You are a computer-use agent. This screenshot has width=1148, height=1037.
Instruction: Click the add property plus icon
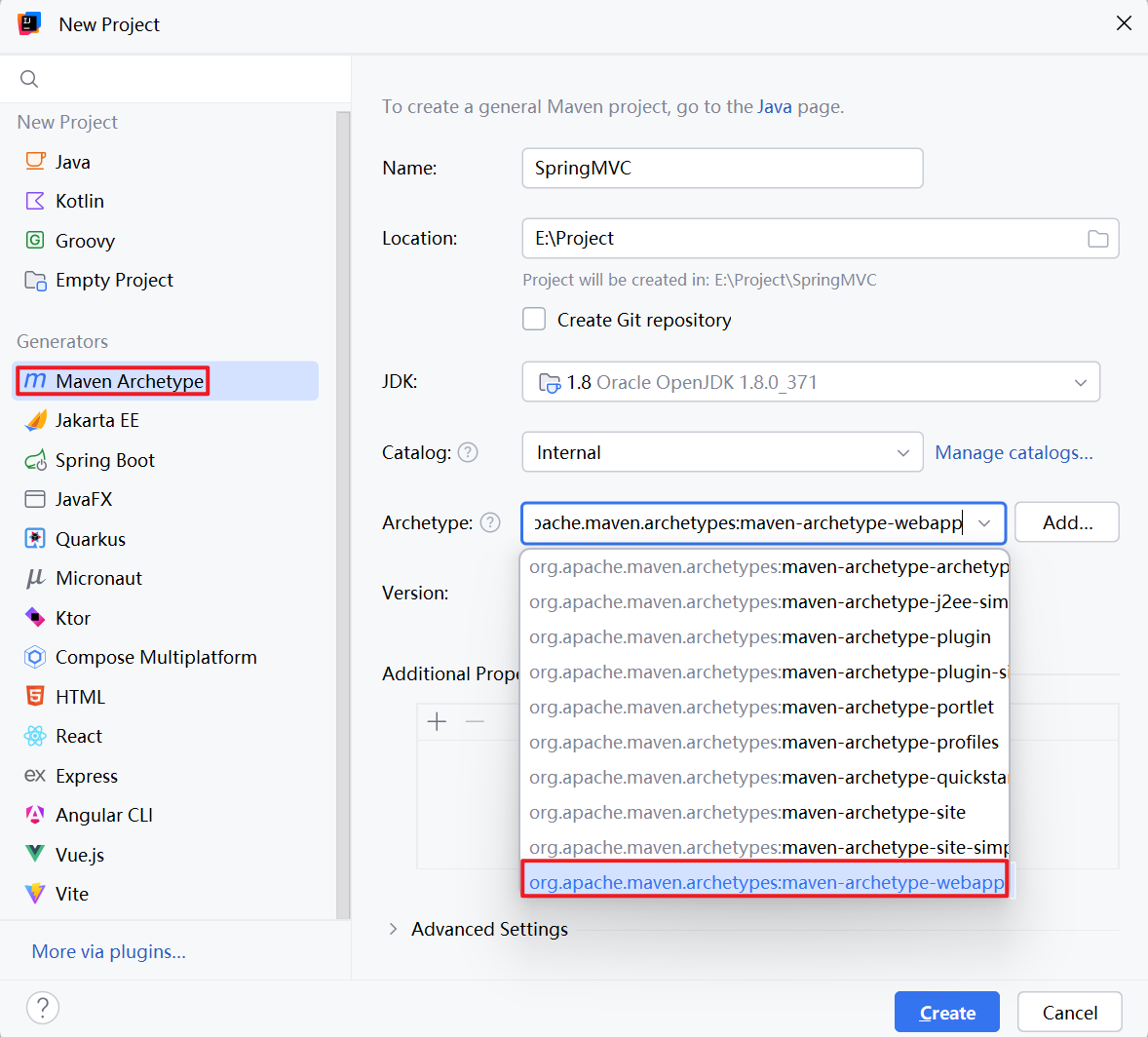click(x=438, y=722)
